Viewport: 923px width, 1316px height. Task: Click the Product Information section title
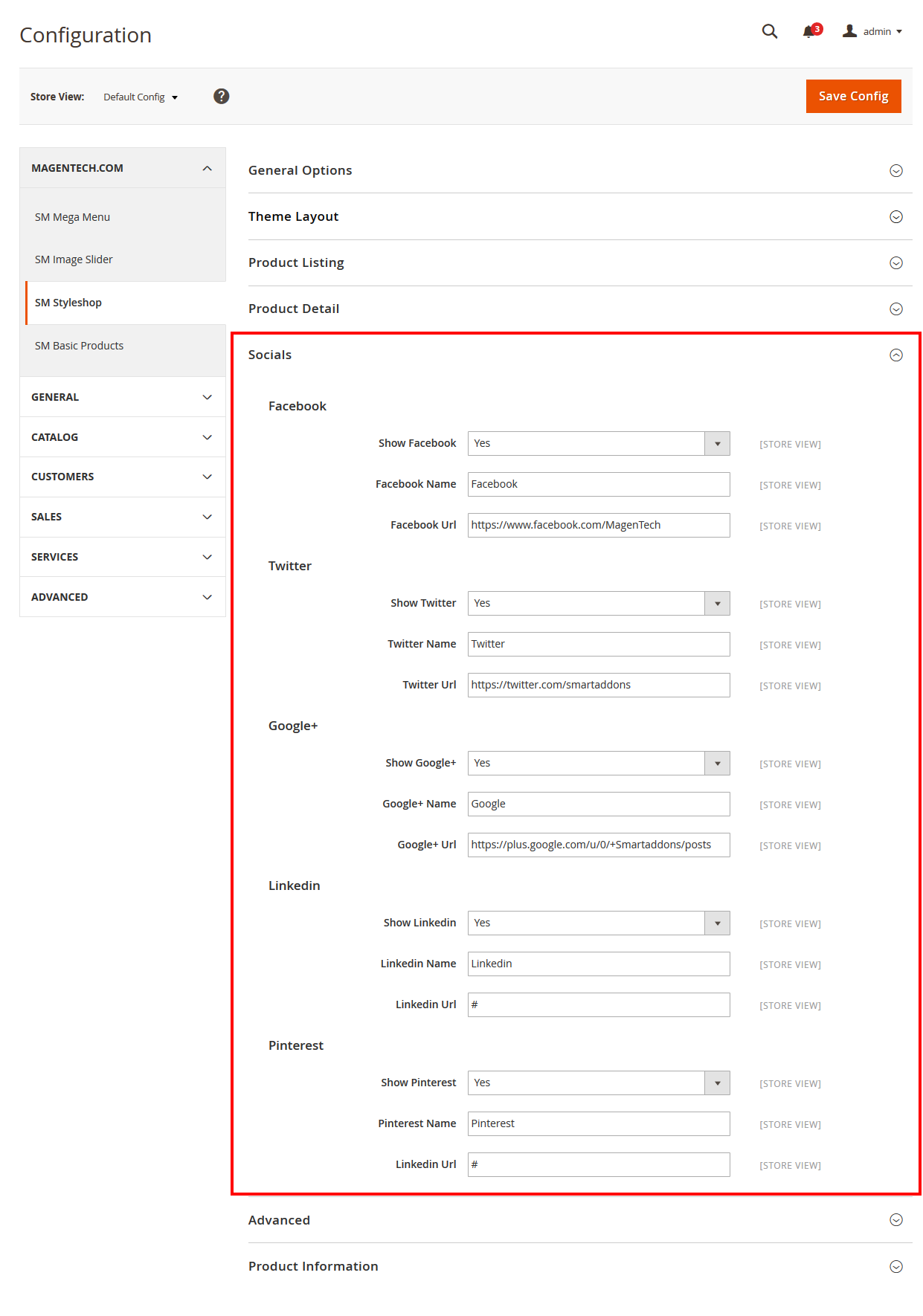(x=313, y=1266)
